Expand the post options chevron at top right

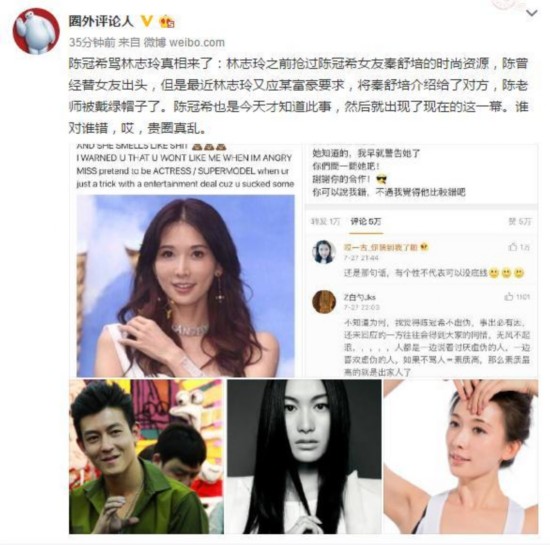click(532, 13)
